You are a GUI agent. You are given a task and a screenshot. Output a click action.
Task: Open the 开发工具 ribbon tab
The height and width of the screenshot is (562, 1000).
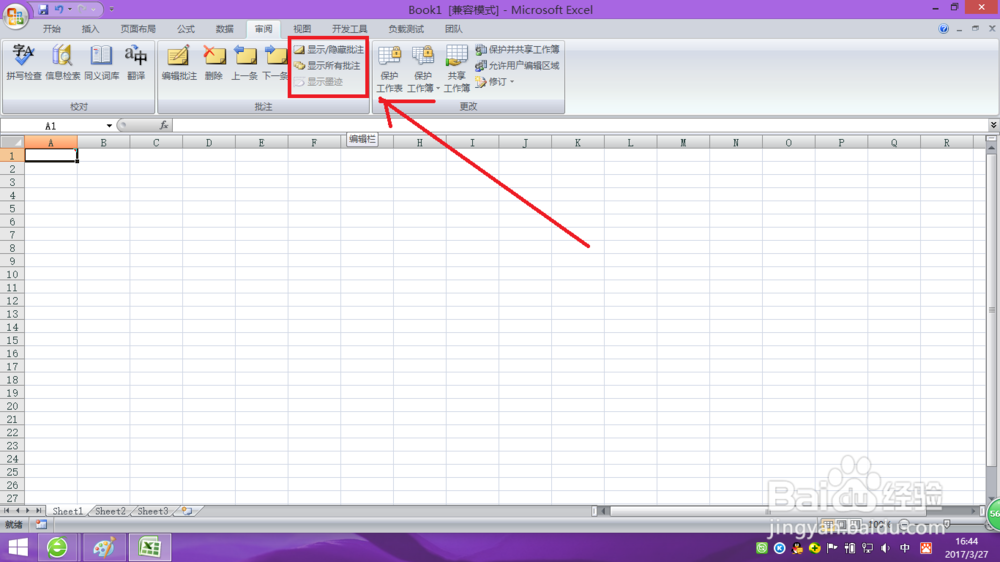pyautogui.click(x=349, y=29)
